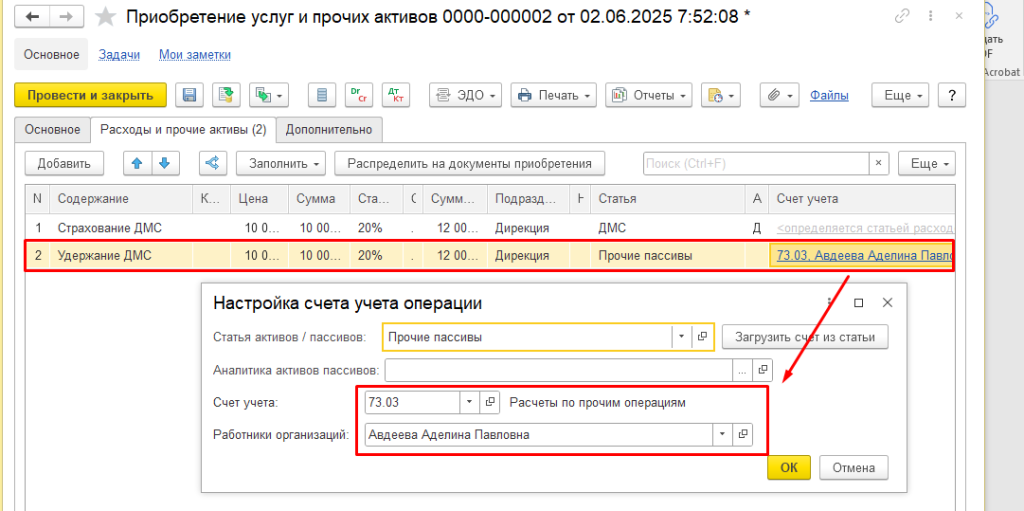Expand the Работники организаций dropdown

[722, 435]
